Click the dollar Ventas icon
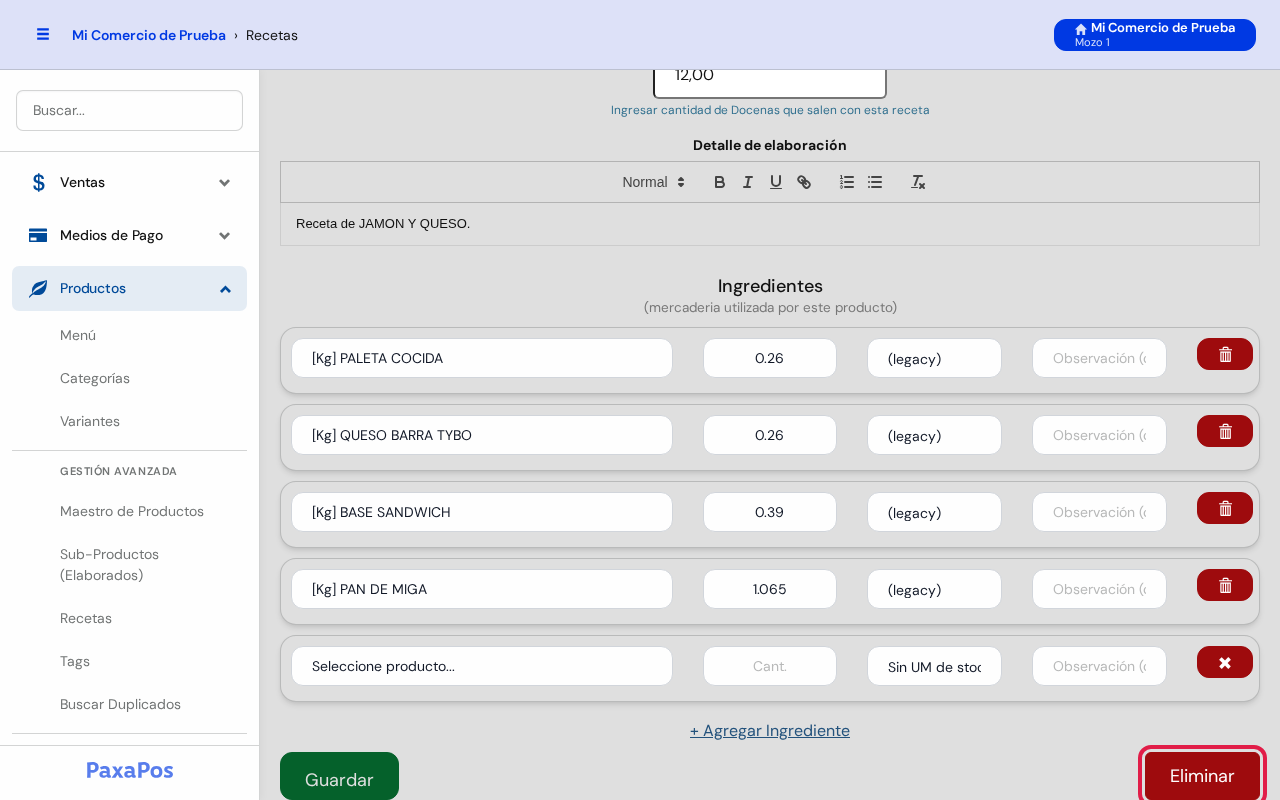 38,182
